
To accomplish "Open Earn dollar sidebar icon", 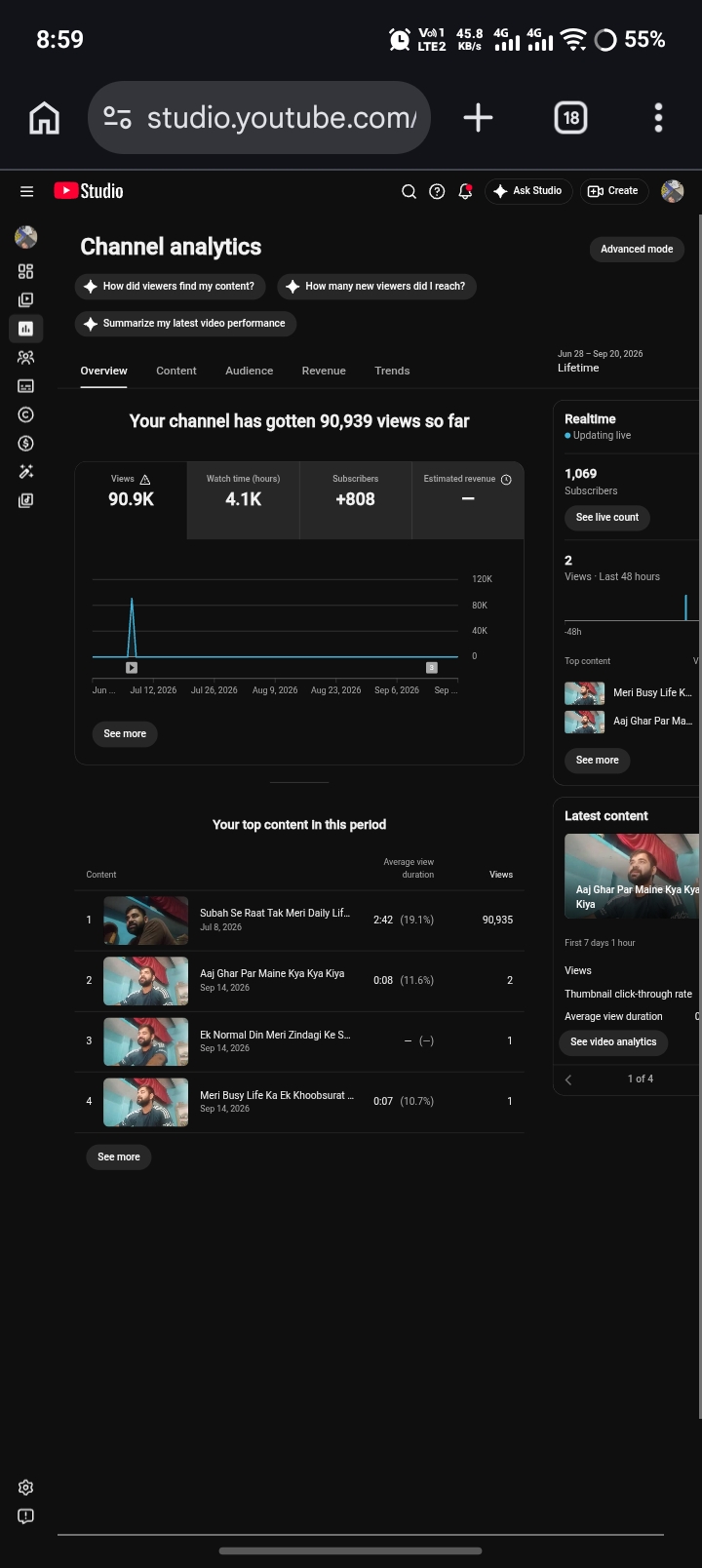I will (26, 444).
